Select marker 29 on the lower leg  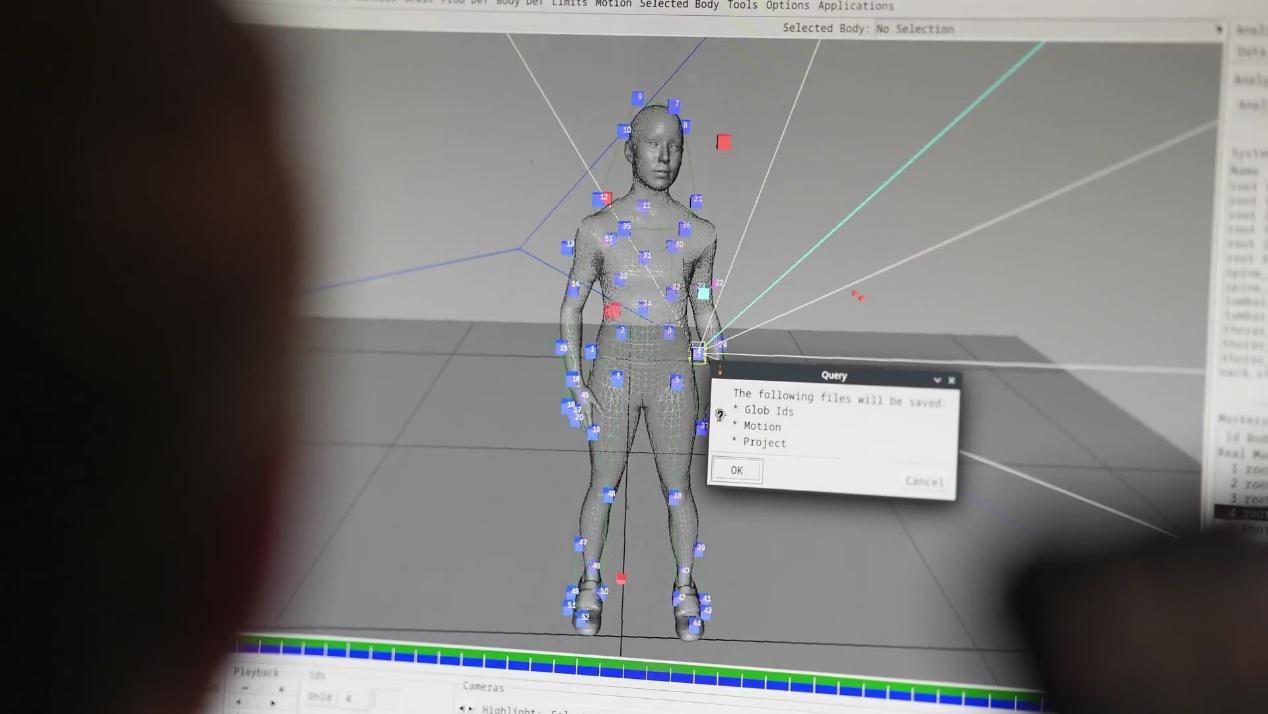click(699, 549)
